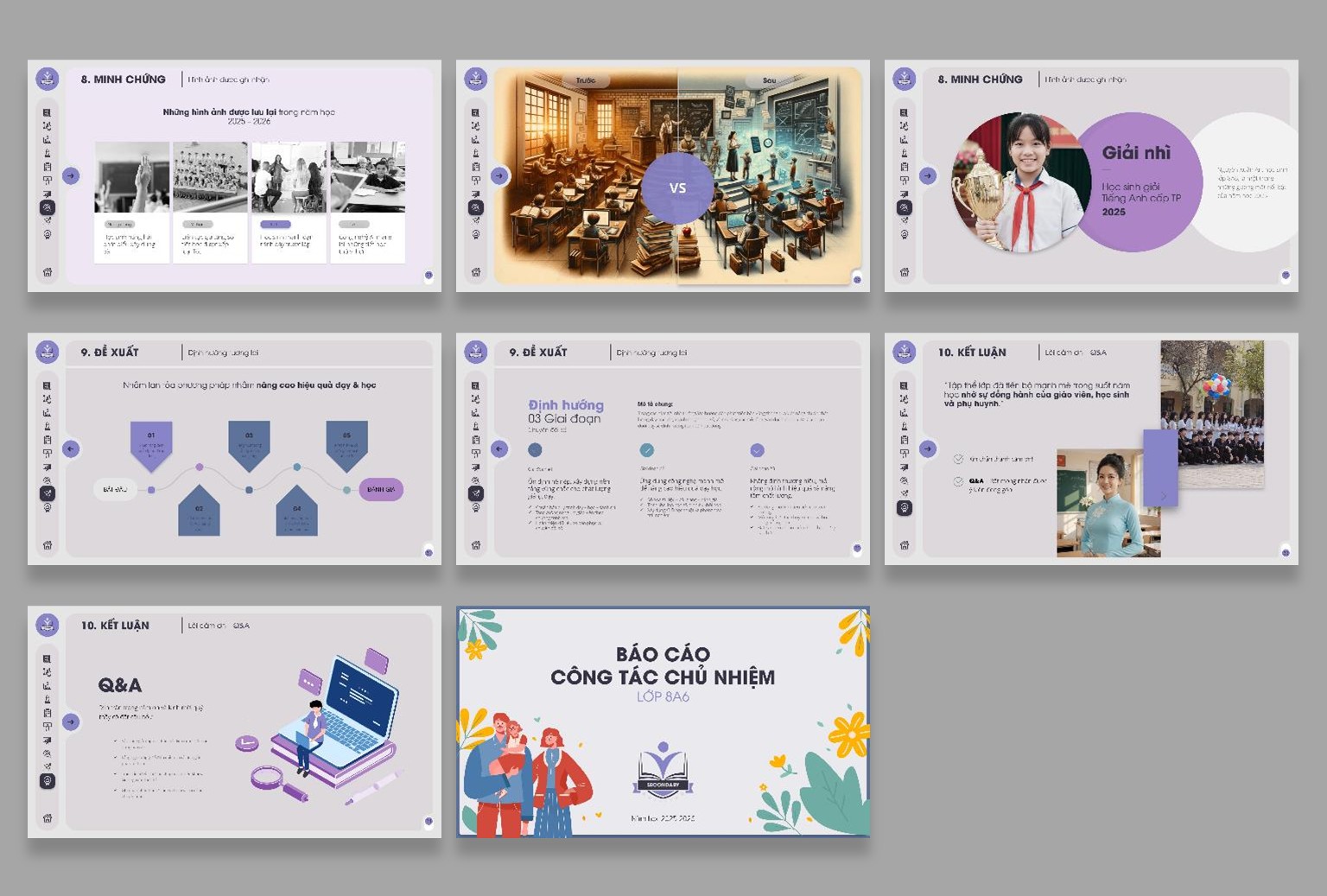This screenshot has width=1327, height=896.
Task: Click the chevron on the purple rectangle beside the teacher photo
Action: click(x=1163, y=496)
